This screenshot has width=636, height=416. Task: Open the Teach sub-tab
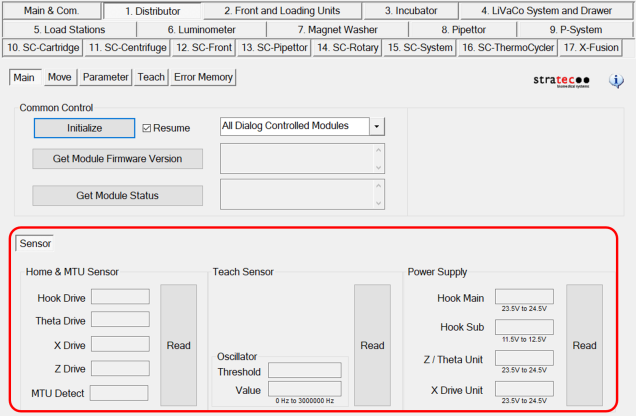coord(151,77)
